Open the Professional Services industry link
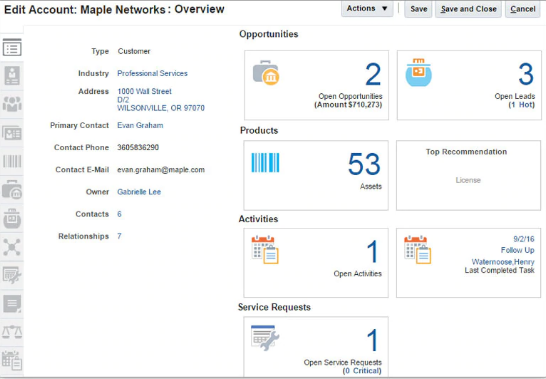This screenshot has height=379, width=546. click(x=152, y=73)
